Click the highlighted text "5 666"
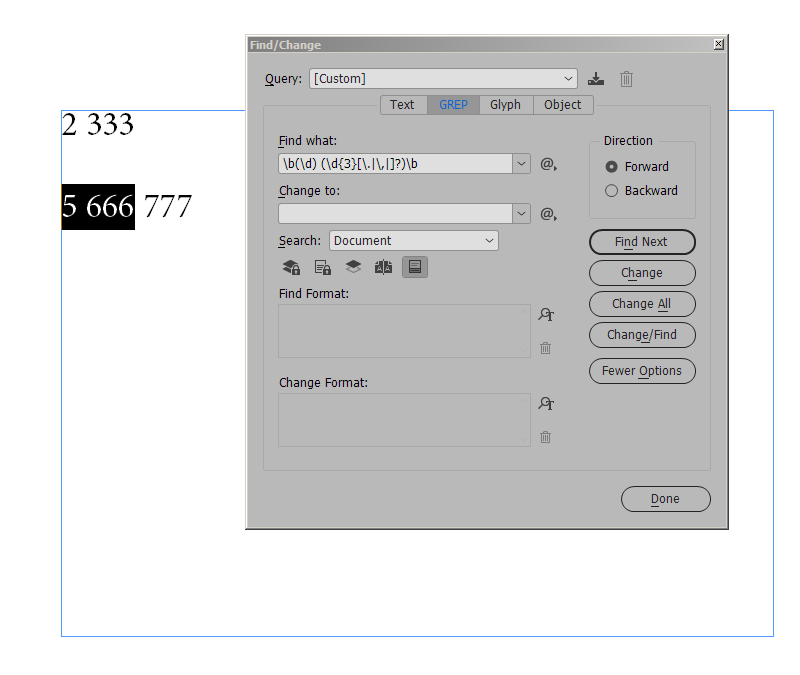 tap(98, 207)
